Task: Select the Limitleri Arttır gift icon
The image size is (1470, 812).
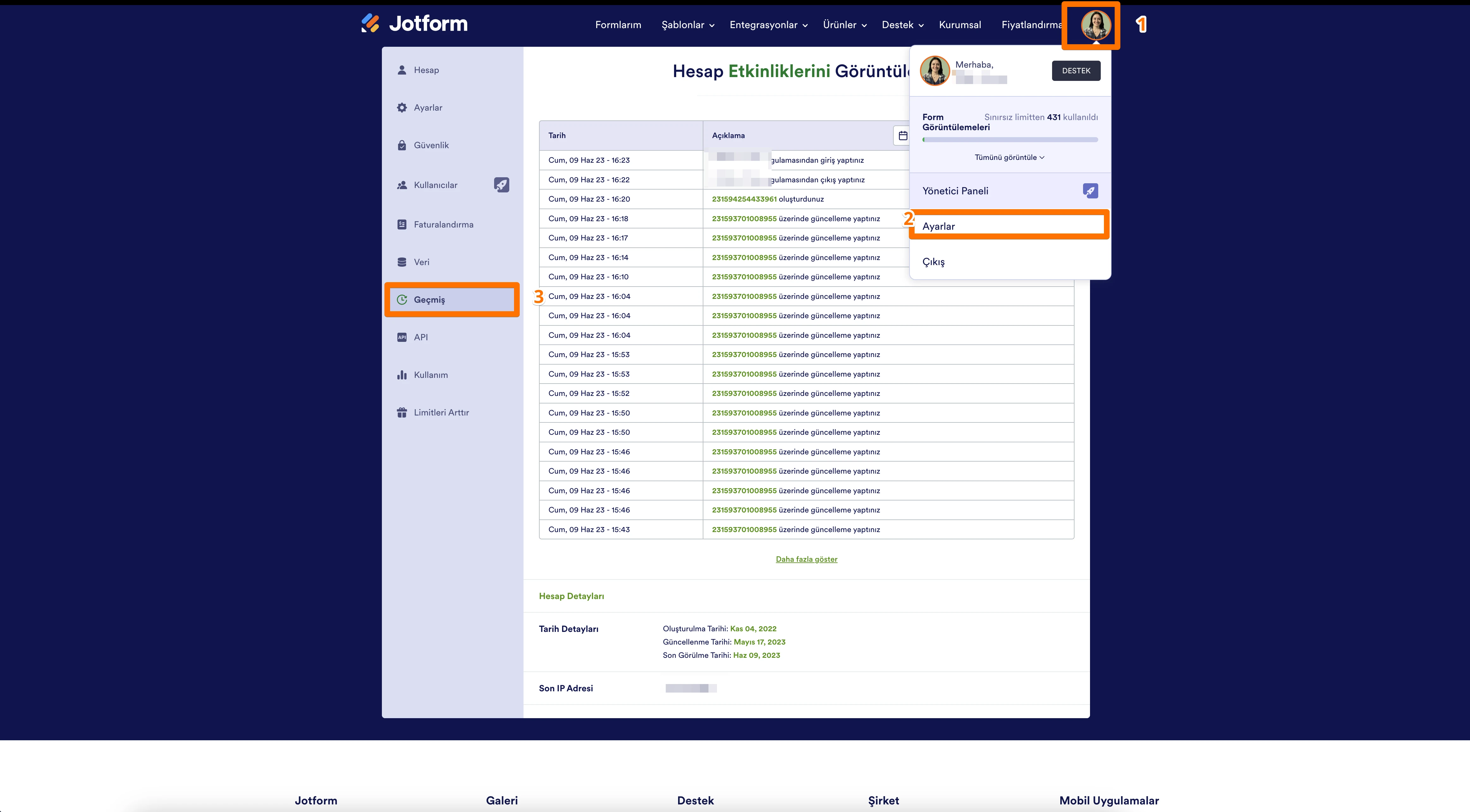Action: (401, 412)
